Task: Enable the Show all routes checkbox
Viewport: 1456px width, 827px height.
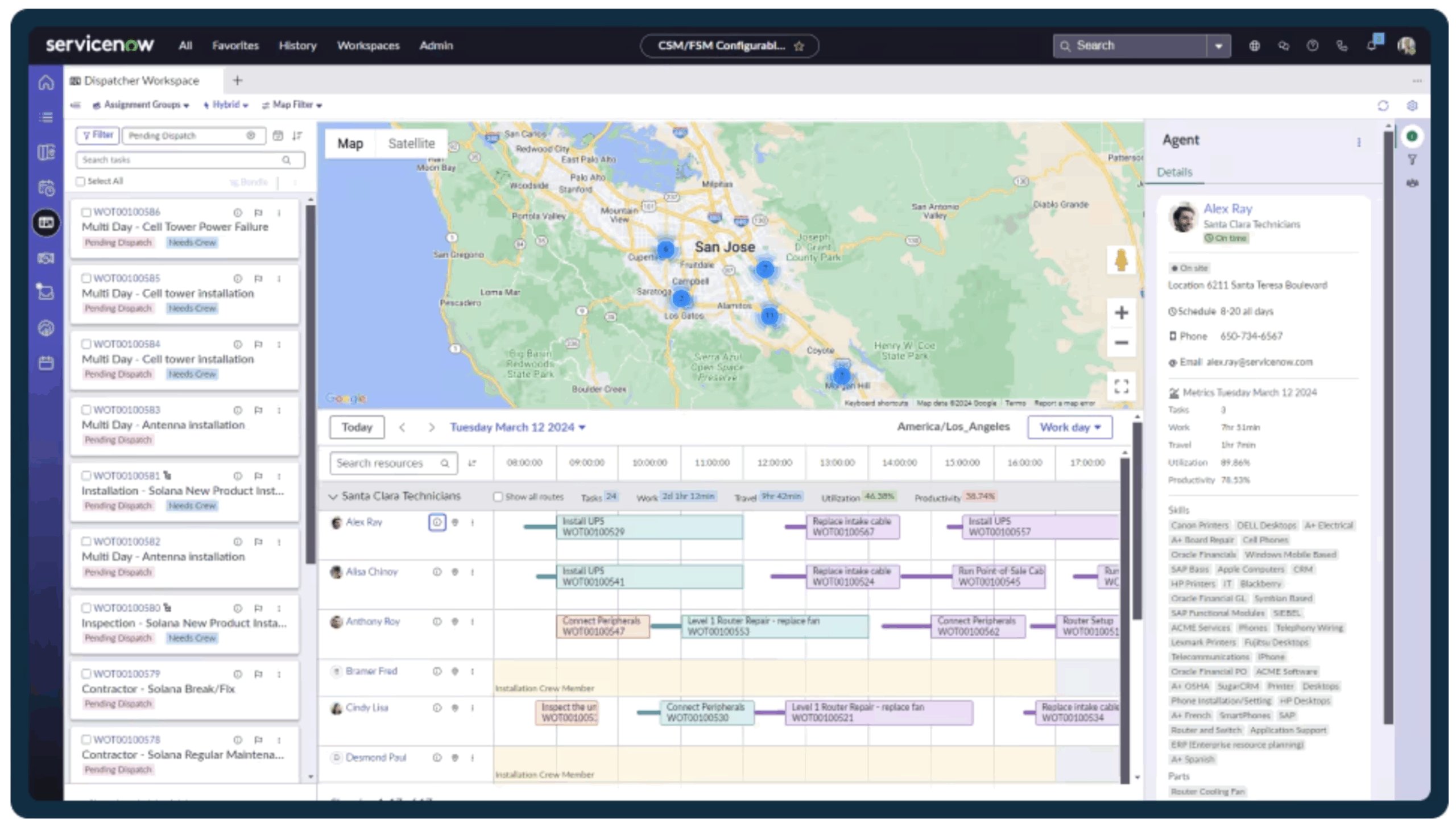Action: 498,497
